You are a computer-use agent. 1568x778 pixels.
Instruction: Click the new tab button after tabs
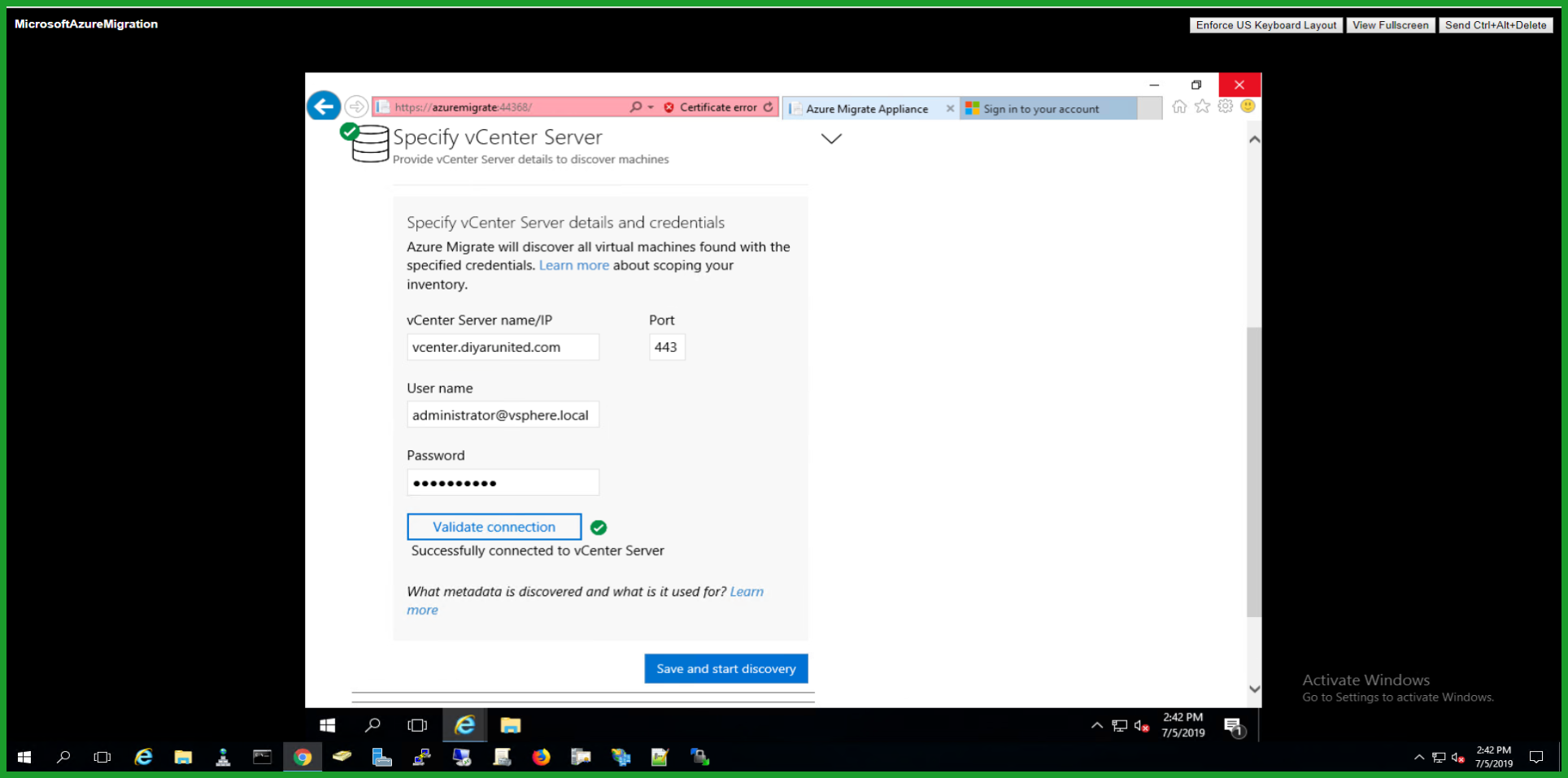[x=1150, y=108]
